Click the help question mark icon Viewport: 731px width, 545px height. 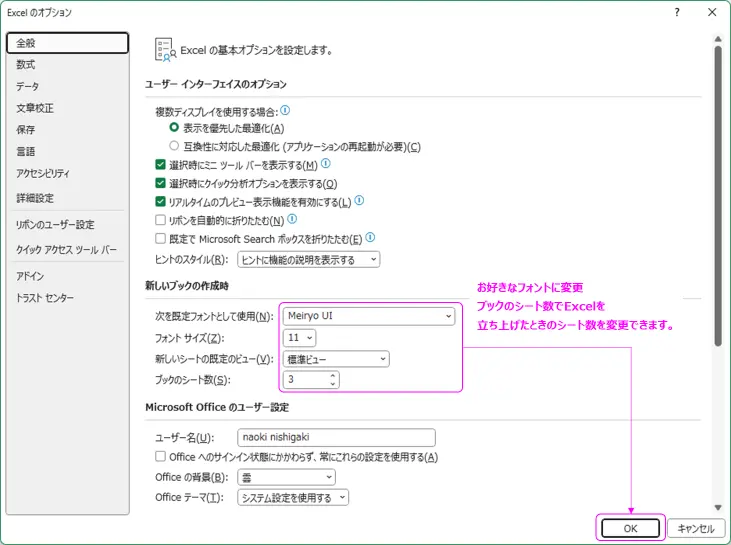677,13
